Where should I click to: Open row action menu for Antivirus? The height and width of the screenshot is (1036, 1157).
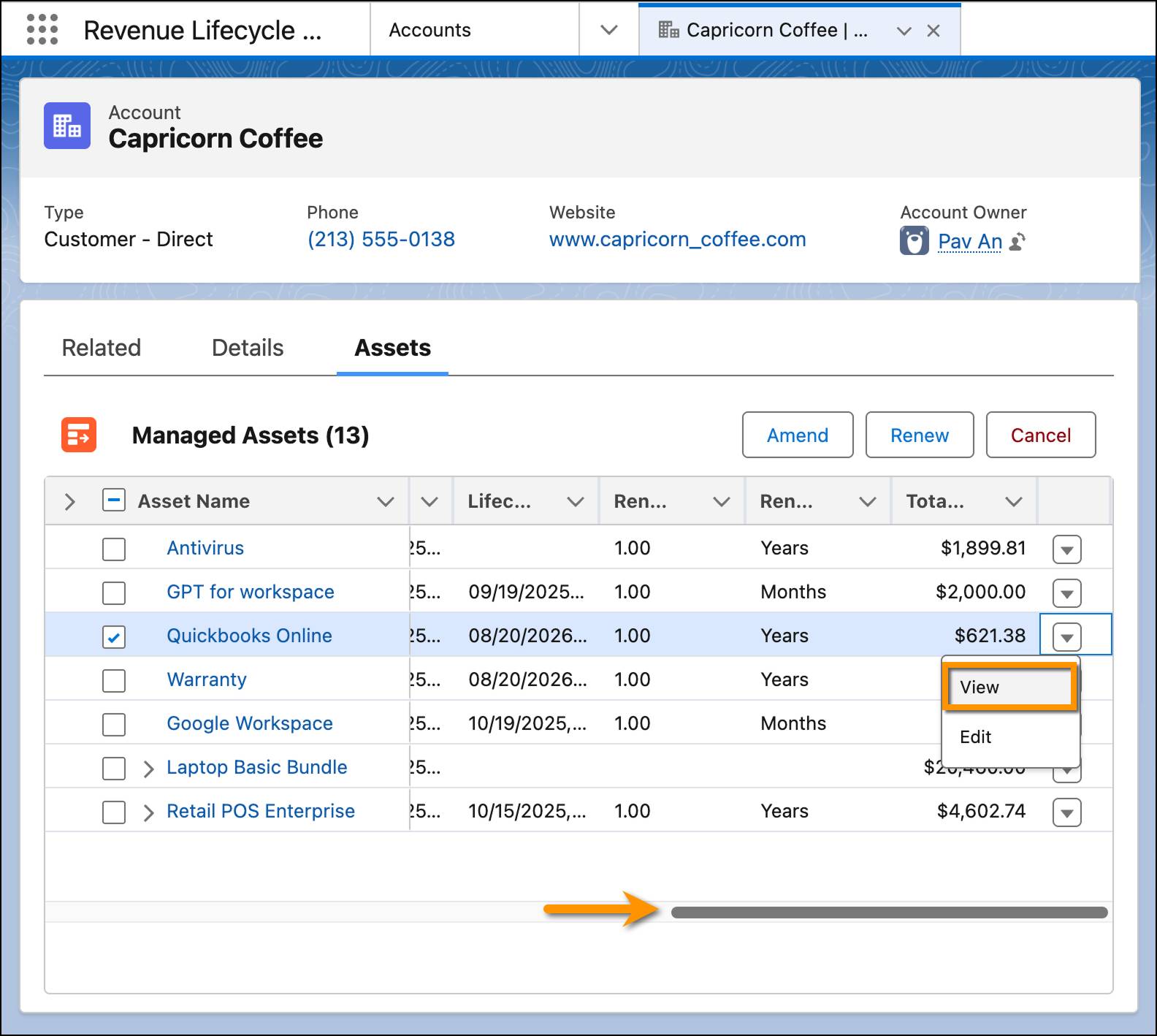click(x=1066, y=549)
